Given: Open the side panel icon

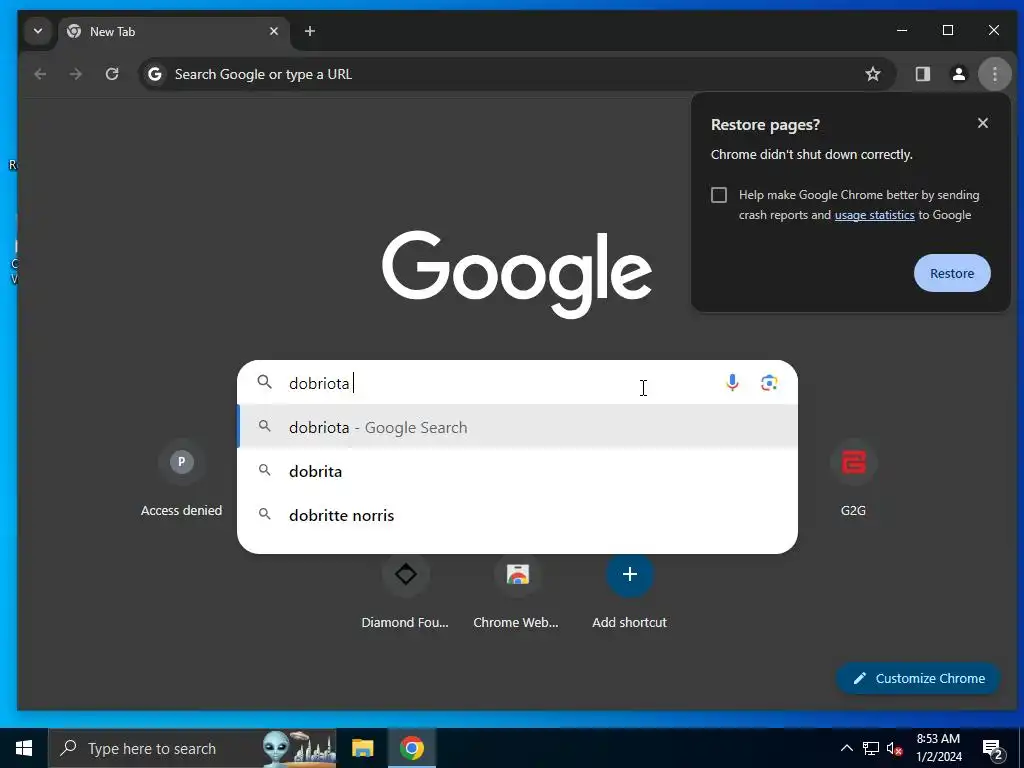Looking at the screenshot, I should [922, 74].
